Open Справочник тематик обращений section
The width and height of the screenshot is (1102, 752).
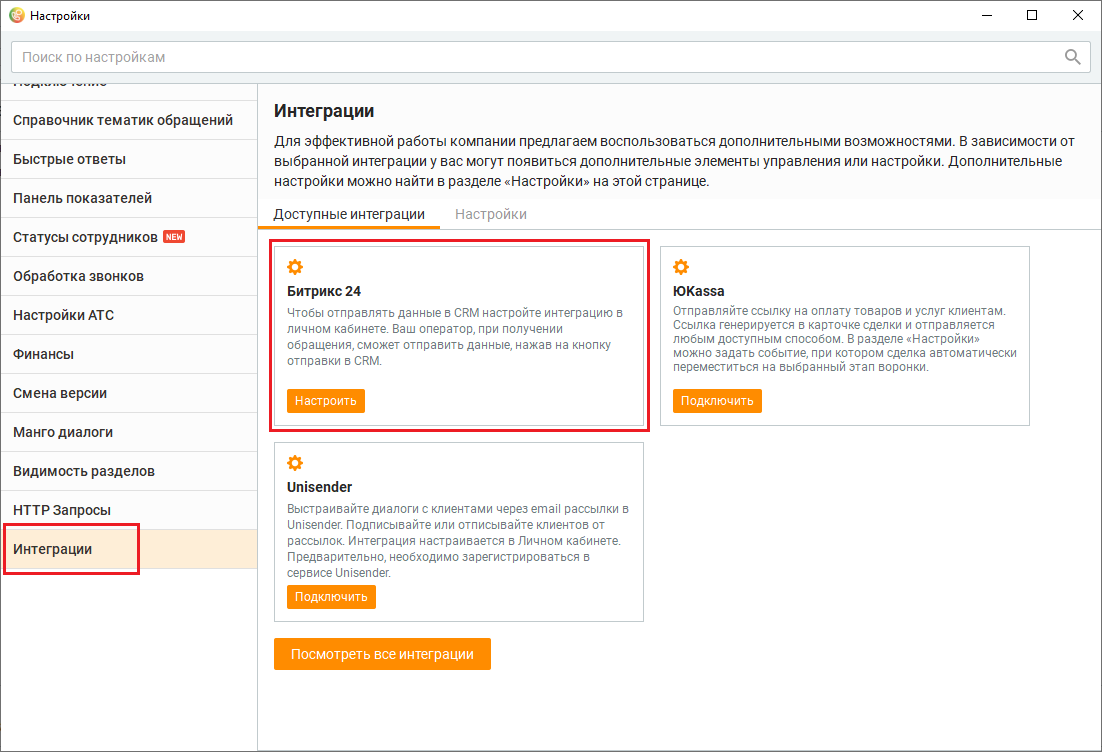click(129, 120)
